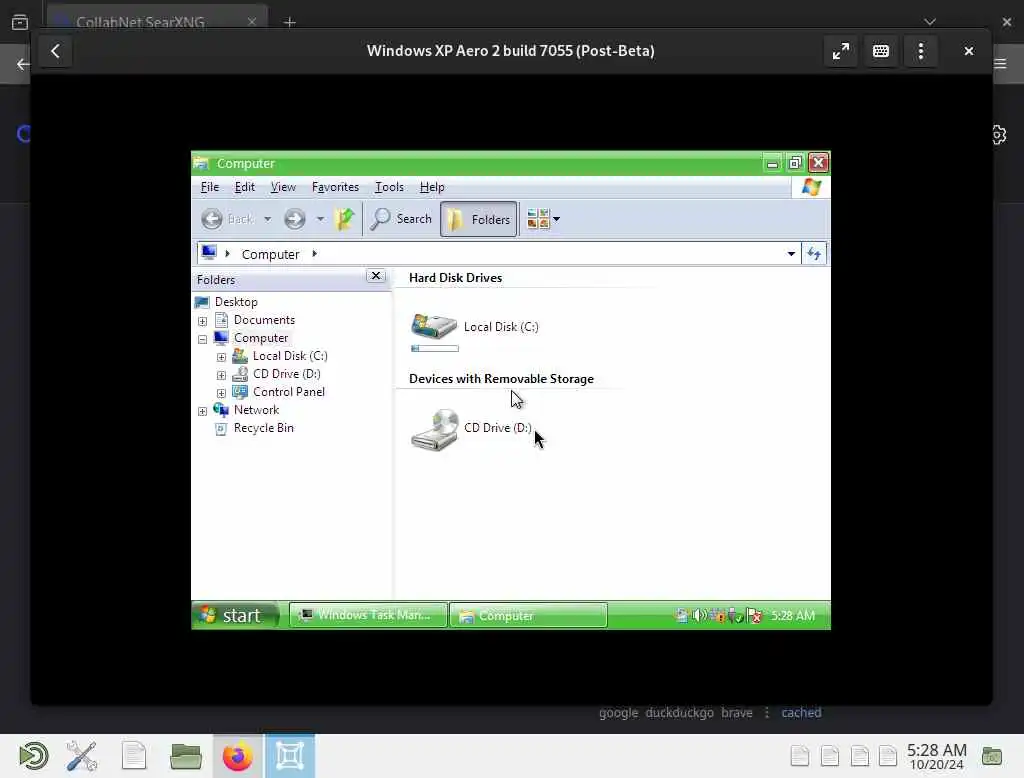Click the volume speaker tray icon

[x=699, y=615]
